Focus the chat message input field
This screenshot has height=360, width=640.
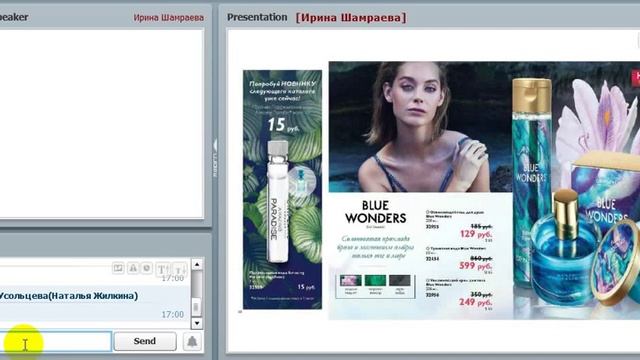point(55,341)
